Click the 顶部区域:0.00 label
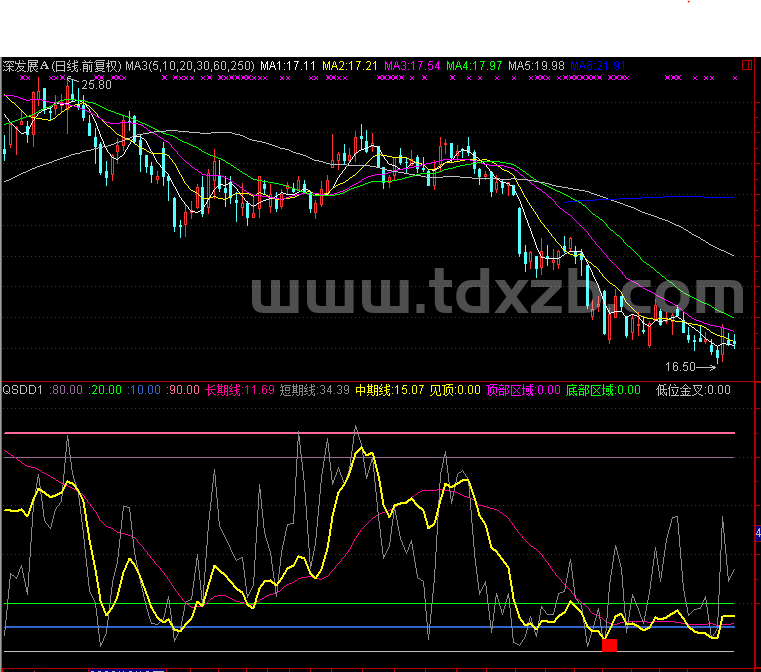Image resolution: width=761 pixels, height=672 pixels. point(523,390)
